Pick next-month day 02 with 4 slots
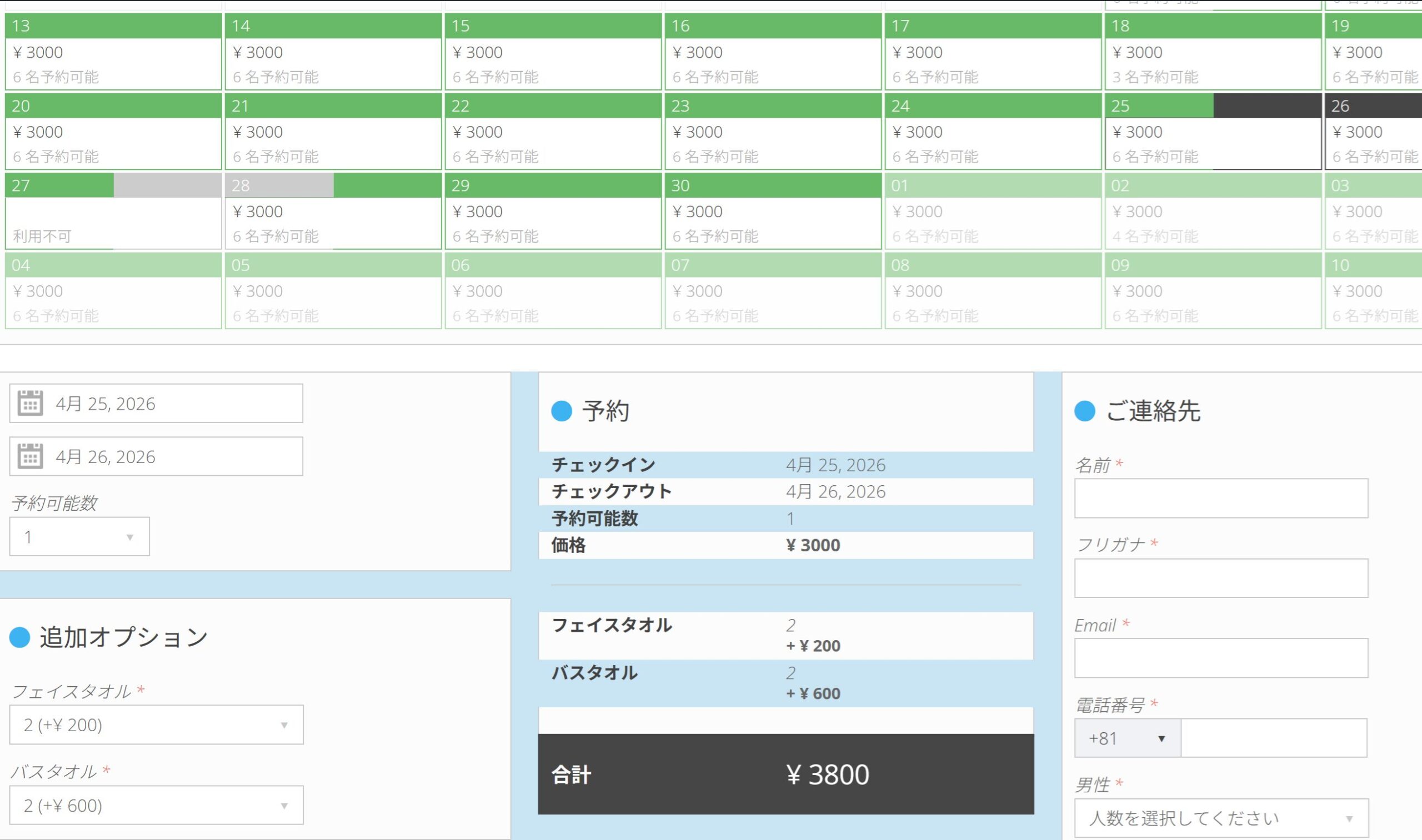 point(1213,212)
